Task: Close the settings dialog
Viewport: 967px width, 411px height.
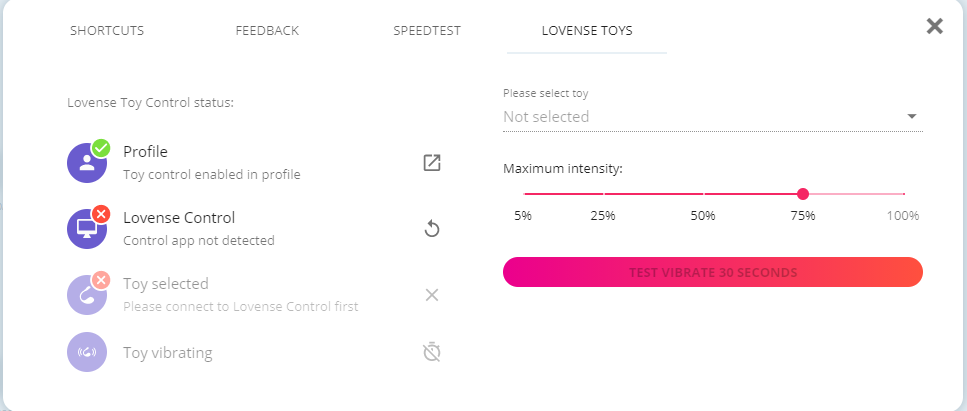Action: 935,26
